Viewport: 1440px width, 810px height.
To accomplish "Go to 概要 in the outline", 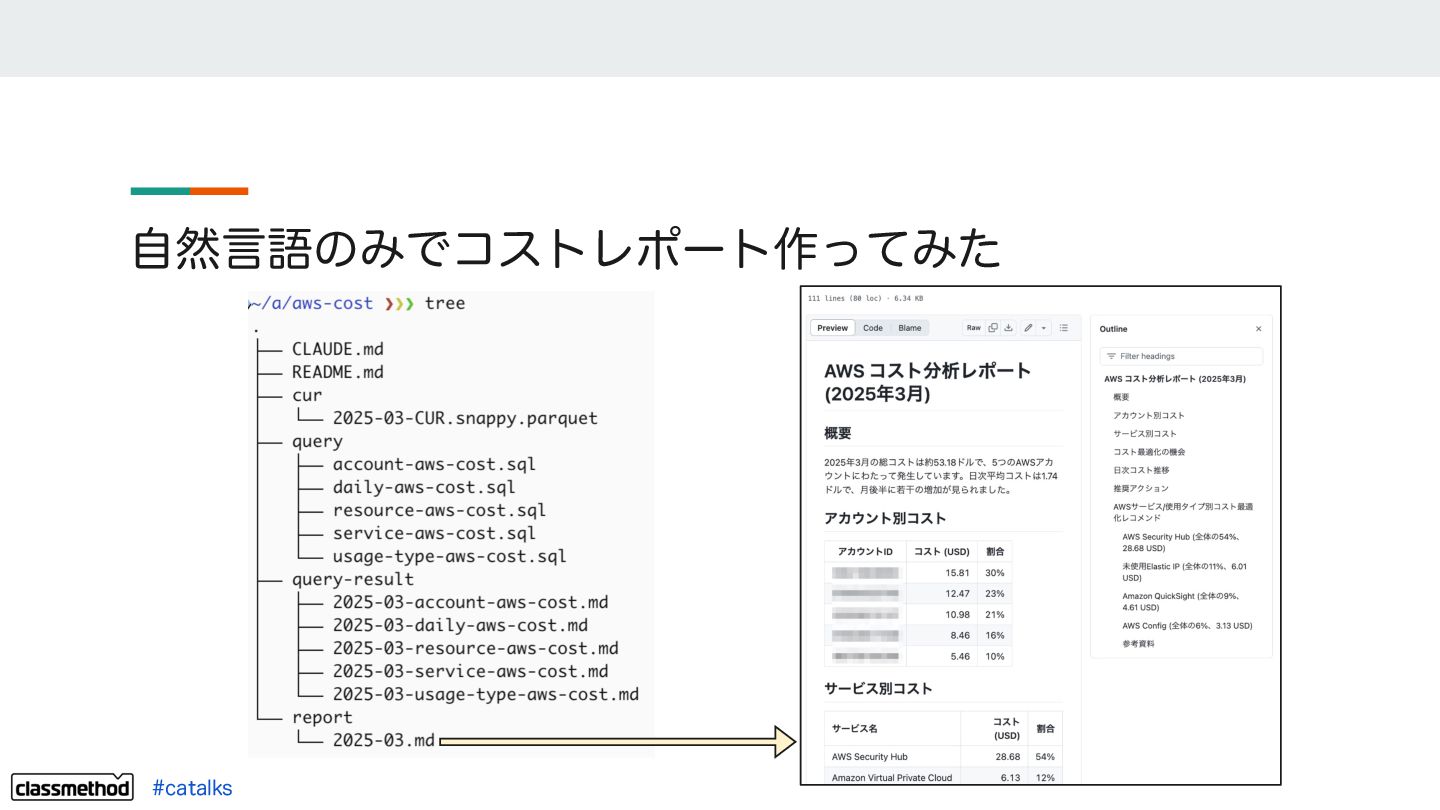I will (x=1121, y=397).
